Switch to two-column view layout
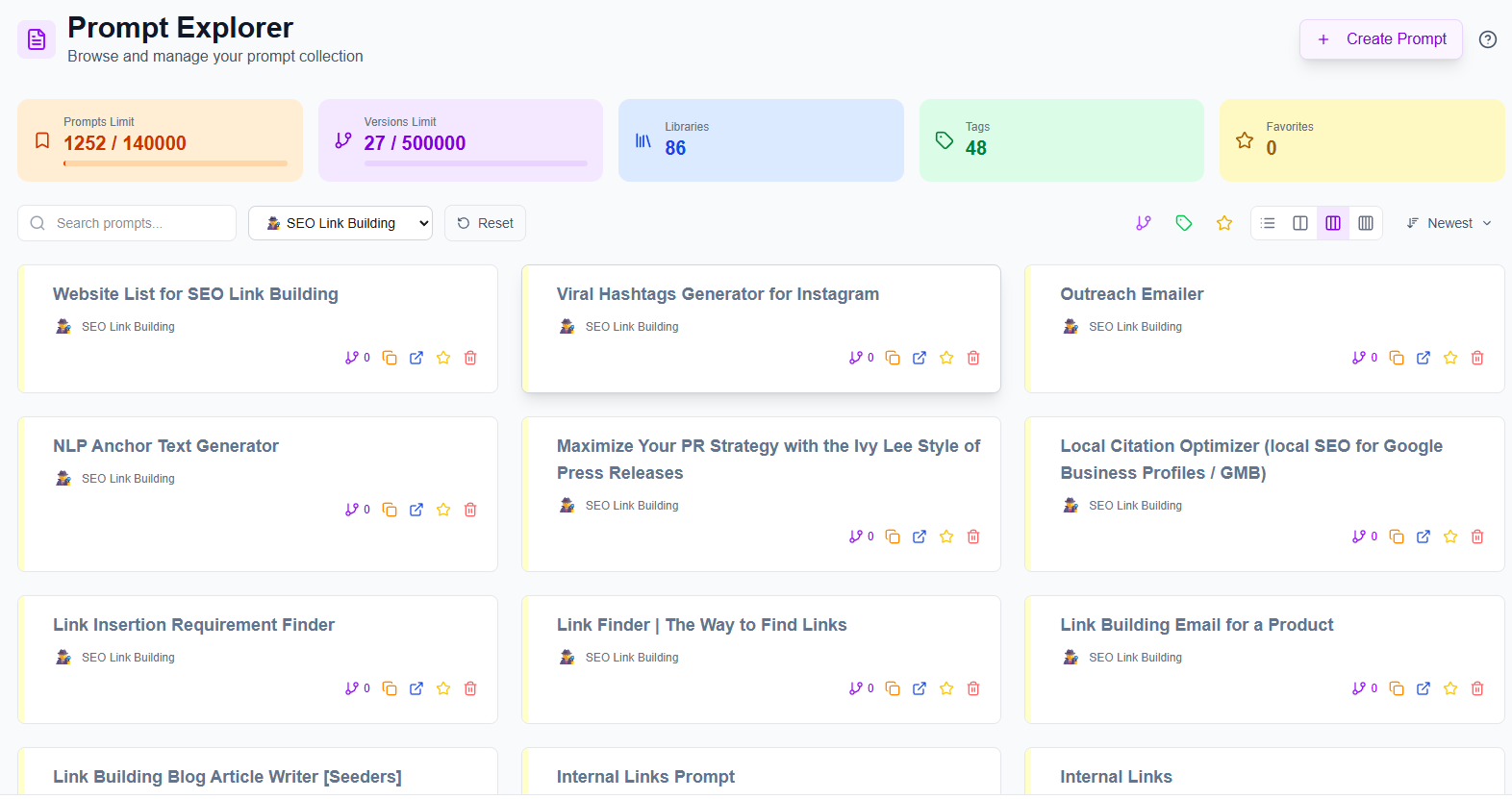Viewport: 1512px width, 799px height. pos(1300,223)
